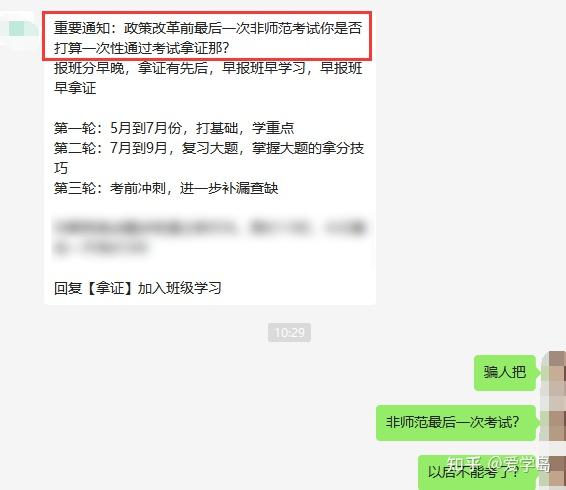566x490 pixels.
Task: Select the green 非师范最后一次考试? bubble
Action: [456, 422]
